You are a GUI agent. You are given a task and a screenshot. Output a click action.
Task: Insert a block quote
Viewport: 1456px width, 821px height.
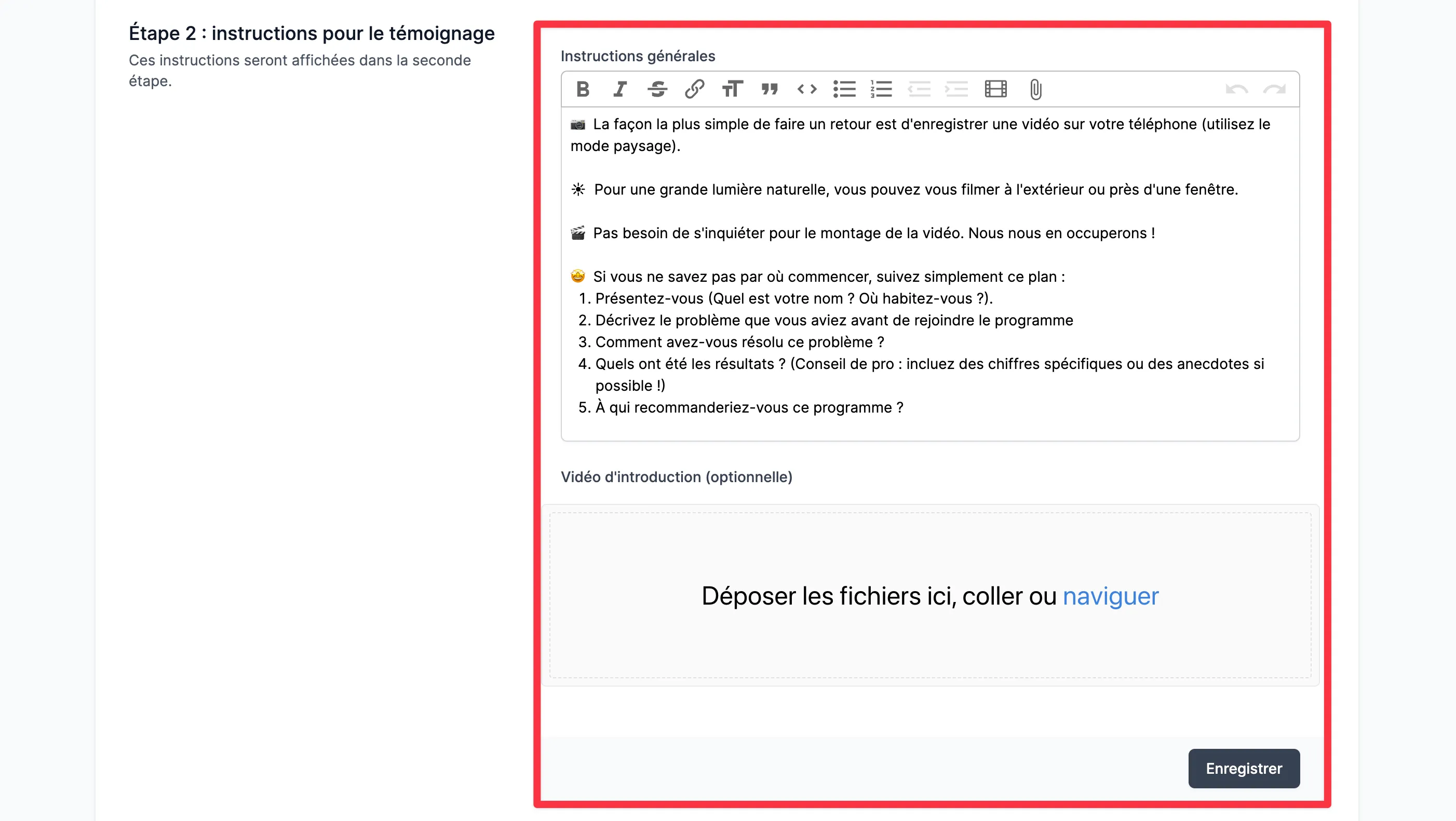point(769,89)
